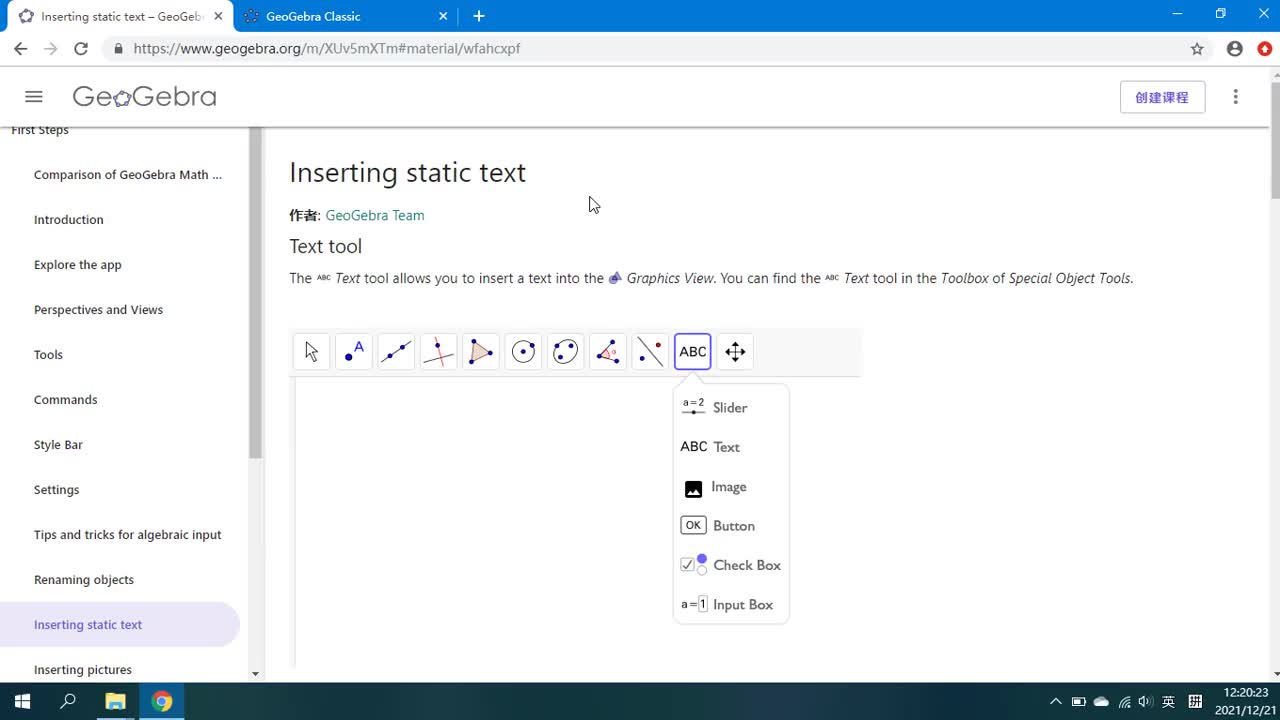Select the Perpendicular Line tool
1280x720 pixels.
(438, 352)
